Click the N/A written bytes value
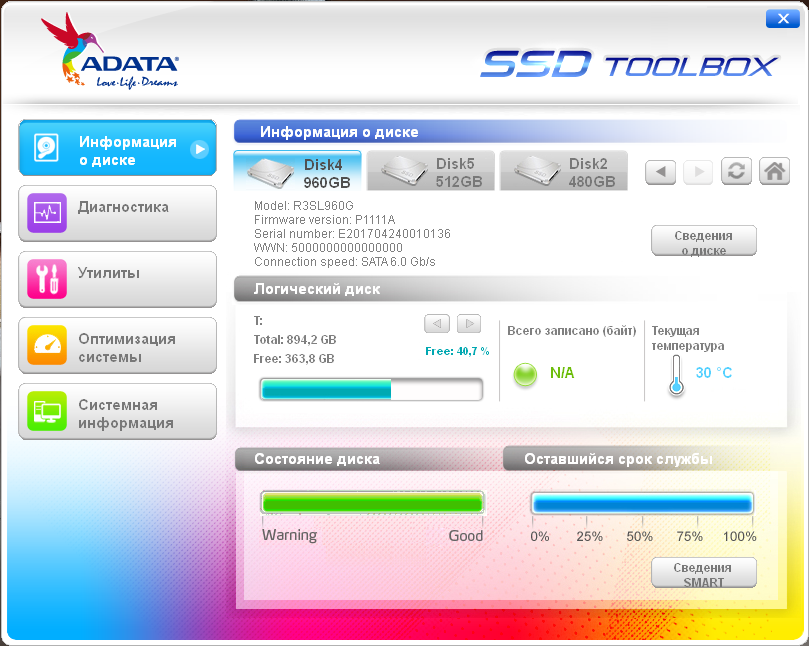The width and height of the screenshot is (809, 646). [562, 373]
